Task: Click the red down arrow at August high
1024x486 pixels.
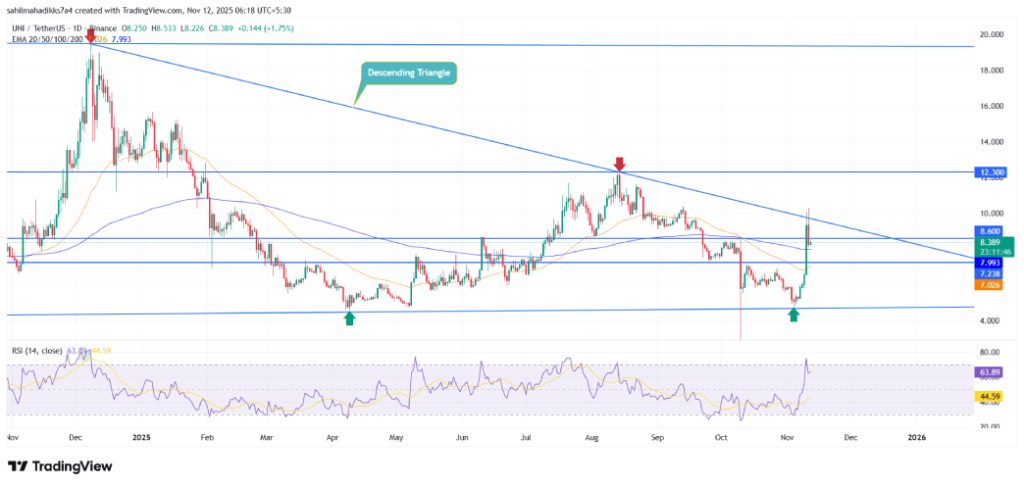Action: (620, 162)
